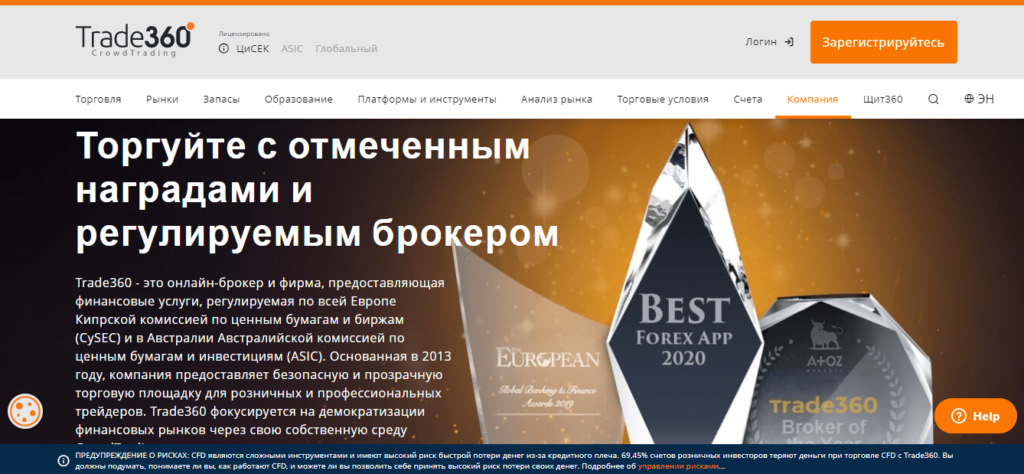Open the orange Help chat button
This screenshot has height=474, width=1024.
975,416
